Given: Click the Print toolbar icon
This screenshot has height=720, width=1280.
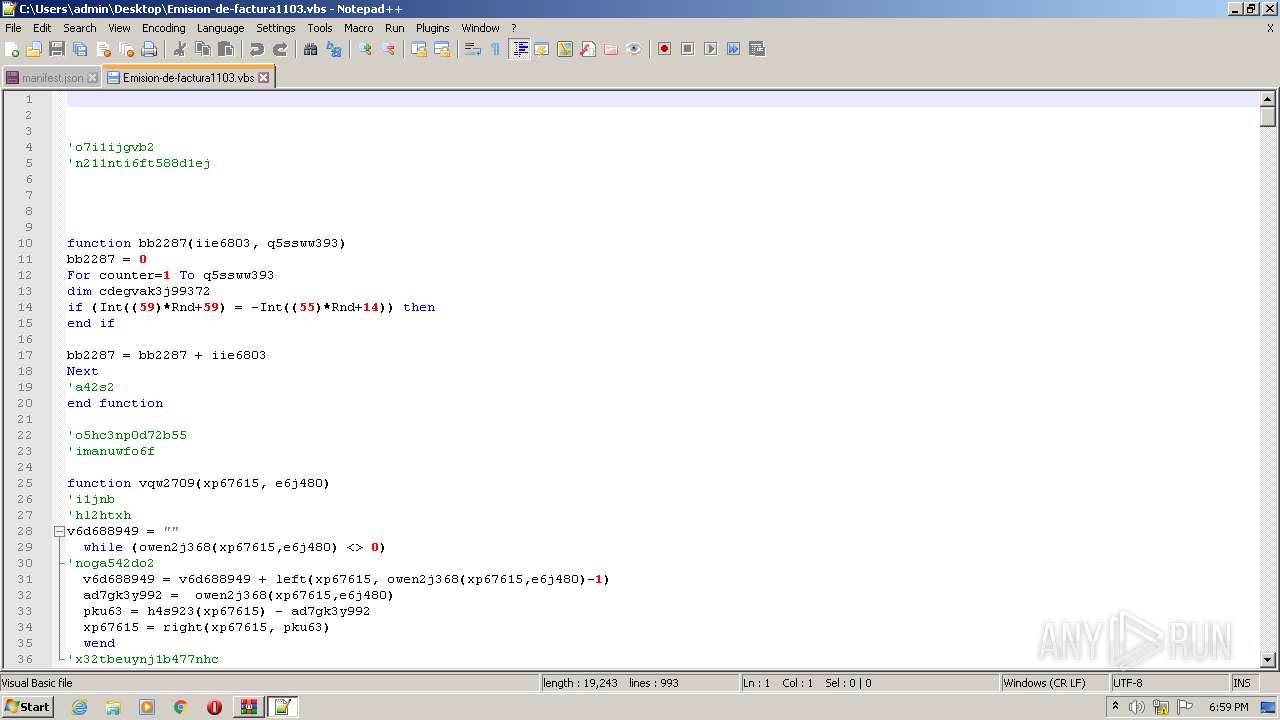Looking at the screenshot, I should tap(149, 49).
